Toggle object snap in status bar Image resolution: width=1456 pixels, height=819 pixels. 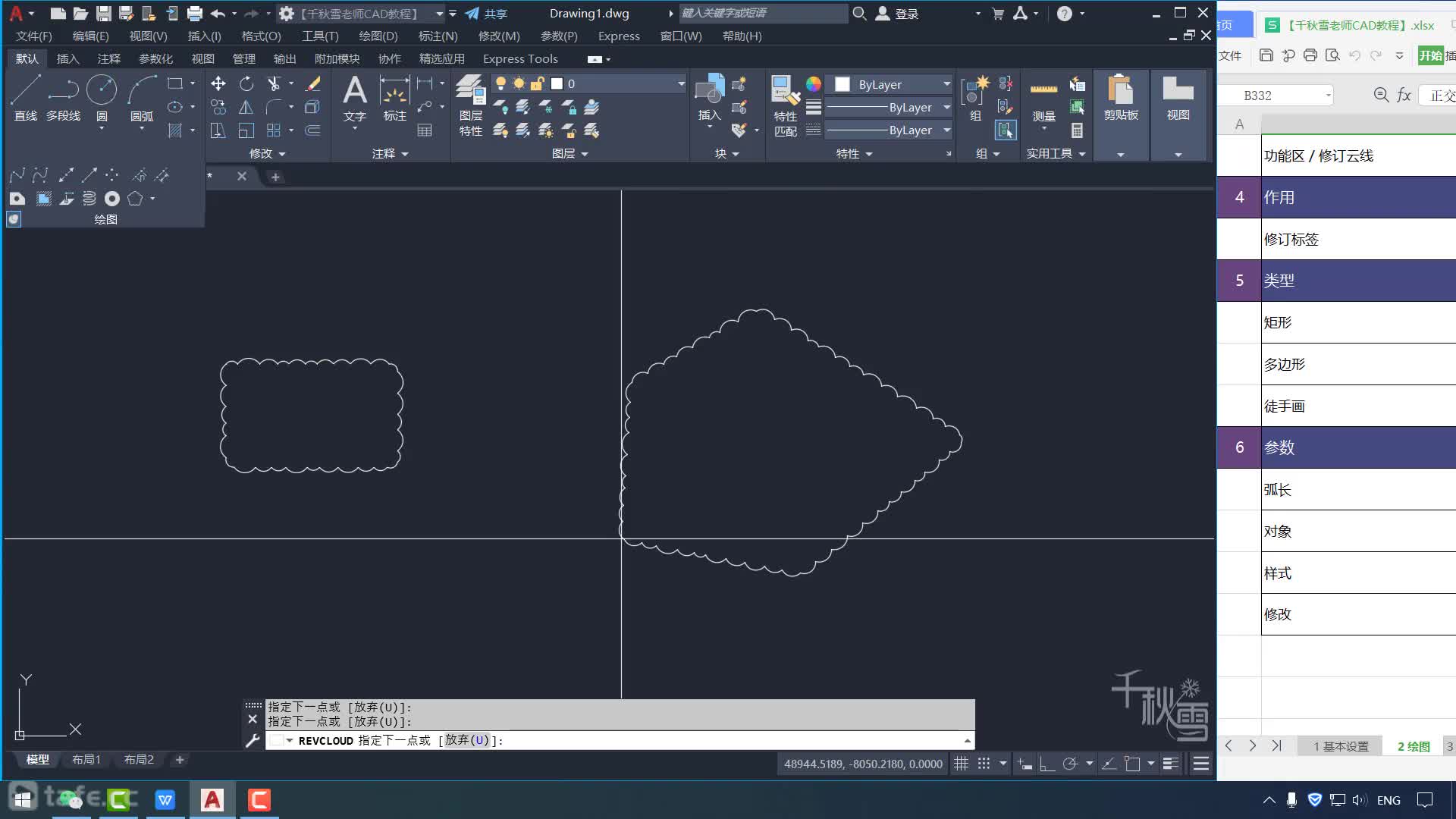click(x=1132, y=764)
